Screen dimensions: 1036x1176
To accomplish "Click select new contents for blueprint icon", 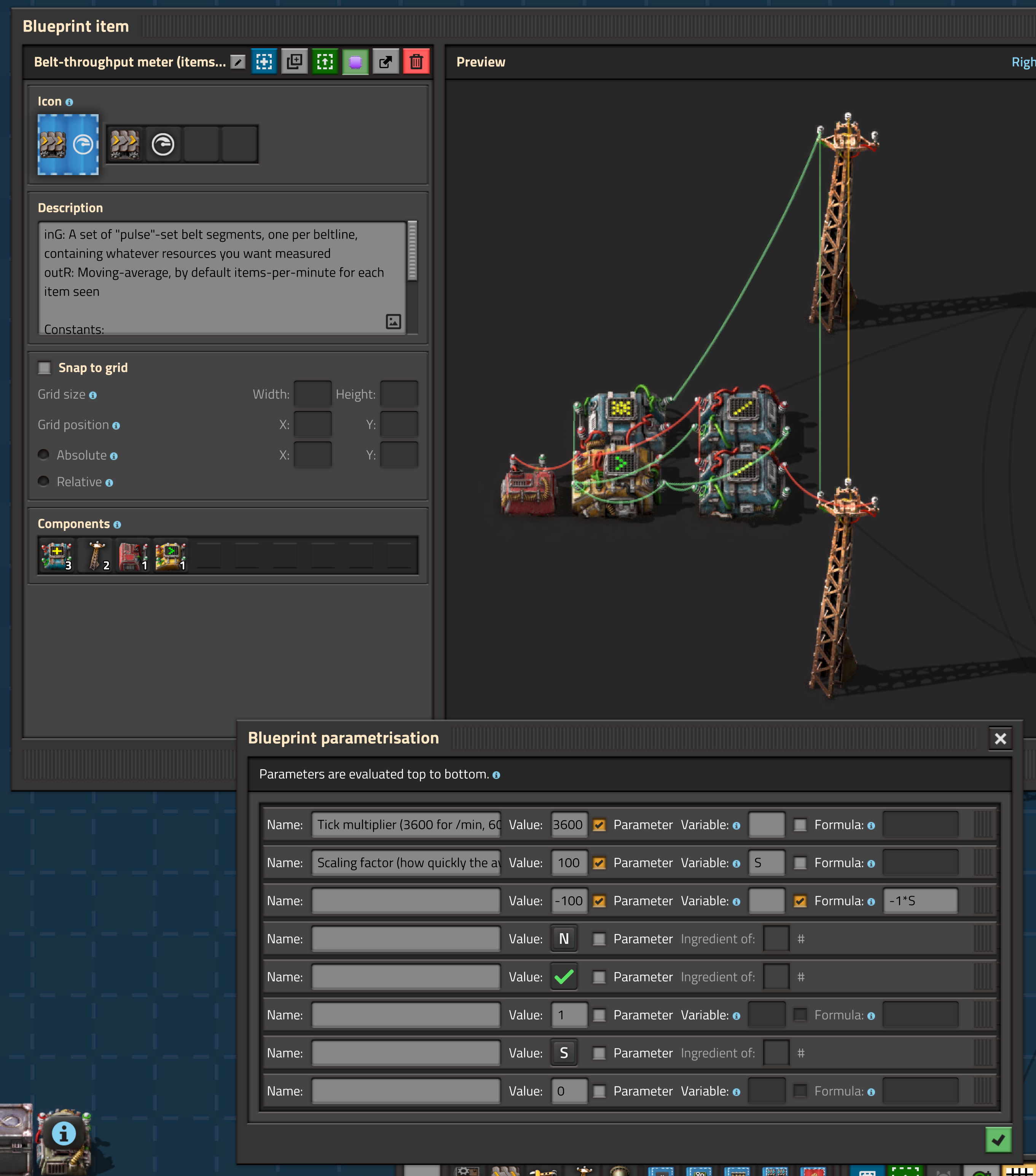I will click(x=264, y=62).
